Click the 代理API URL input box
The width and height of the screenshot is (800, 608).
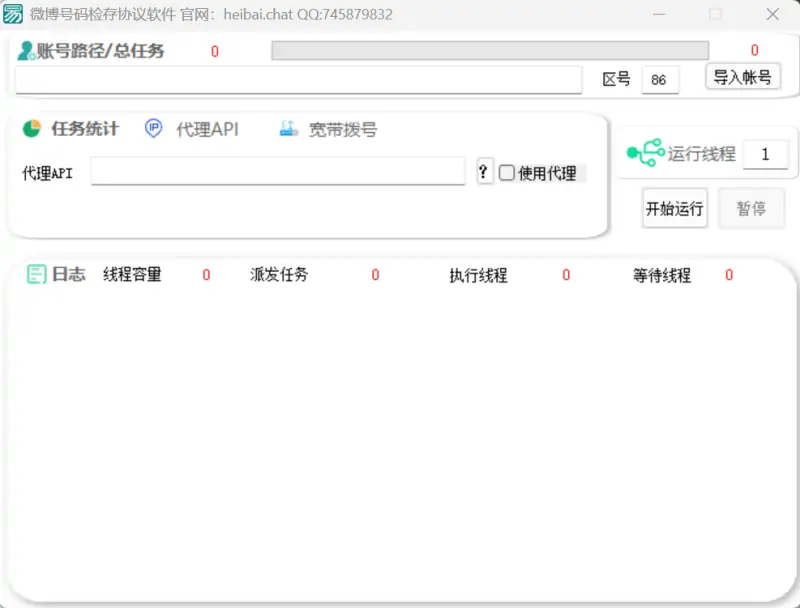(x=278, y=172)
